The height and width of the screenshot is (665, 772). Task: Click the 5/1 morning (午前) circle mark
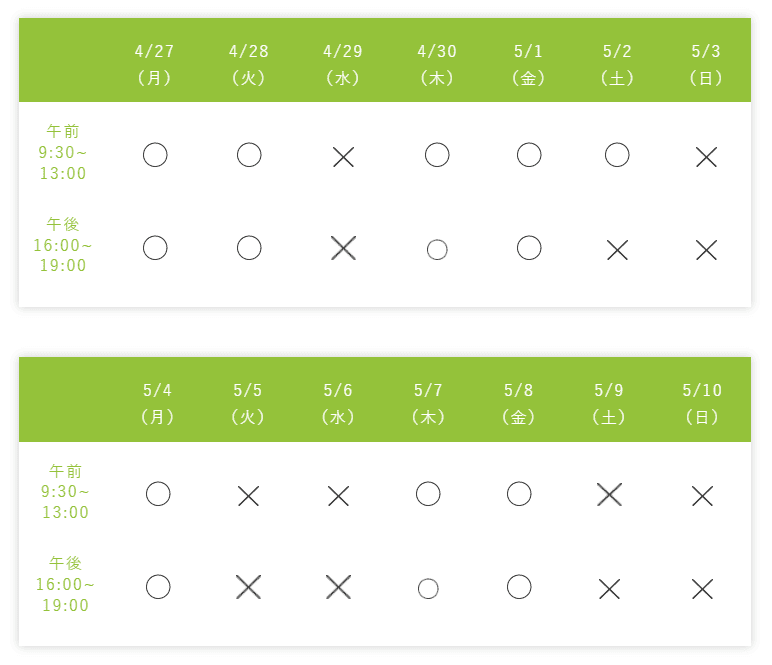529,155
